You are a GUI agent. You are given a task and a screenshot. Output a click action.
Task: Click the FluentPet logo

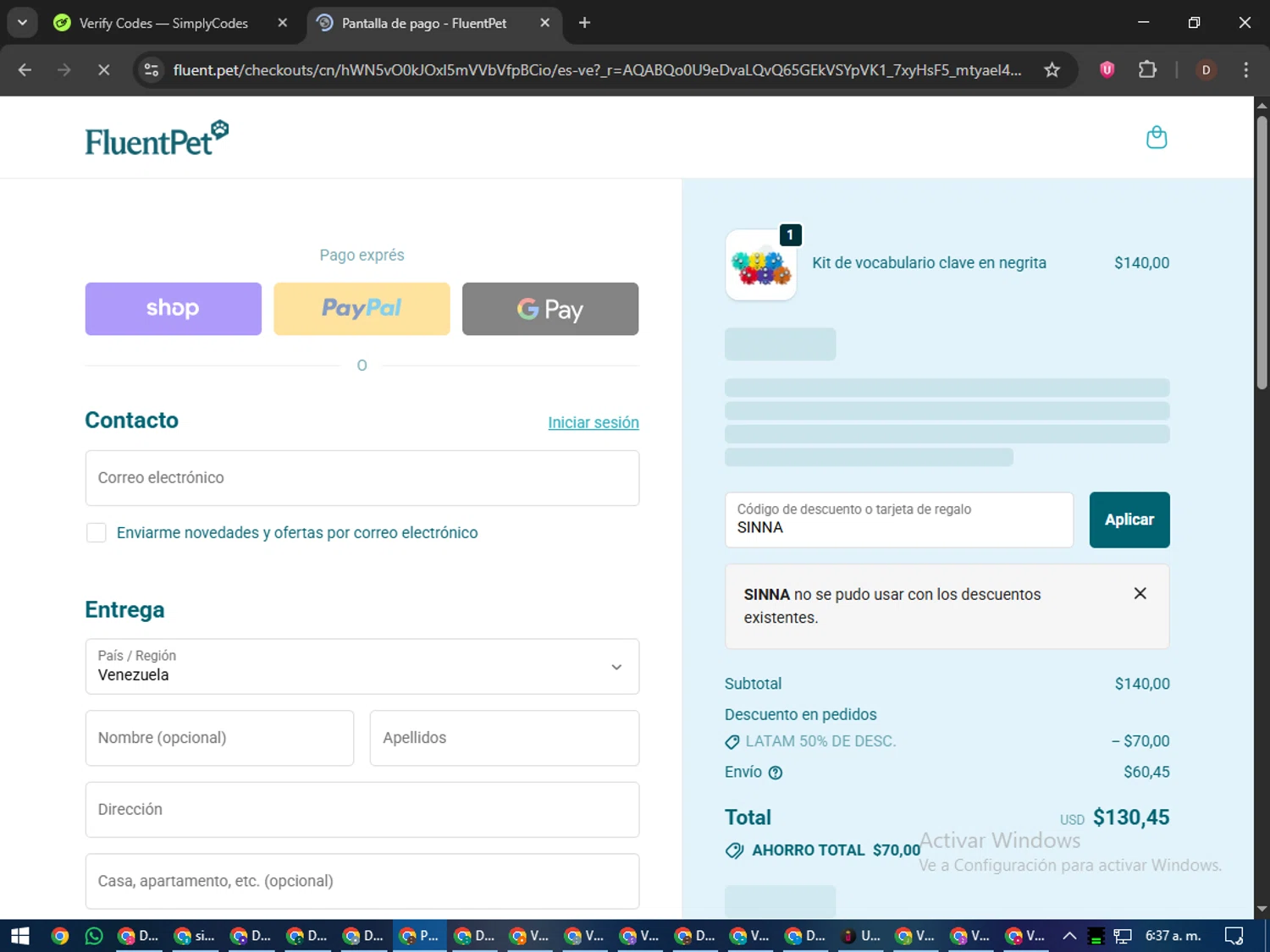pos(157,139)
